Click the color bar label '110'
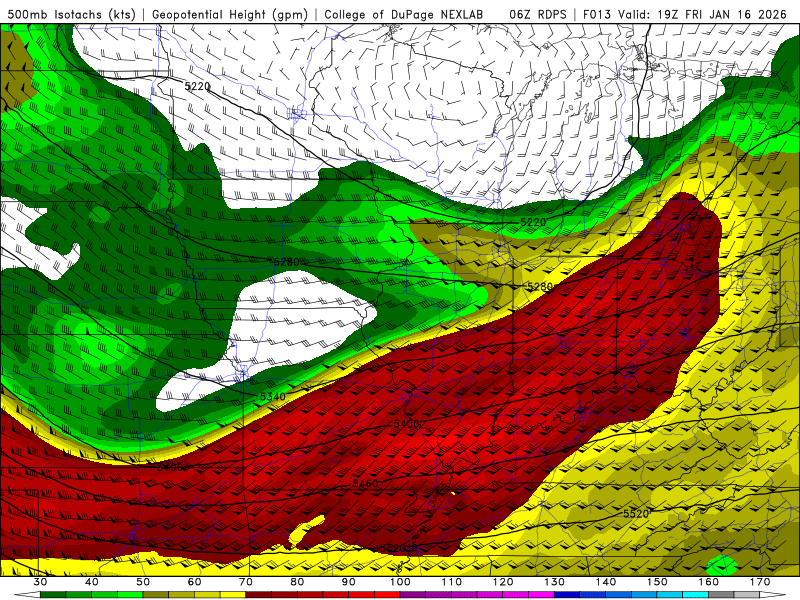The image size is (800, 600). 452,582
